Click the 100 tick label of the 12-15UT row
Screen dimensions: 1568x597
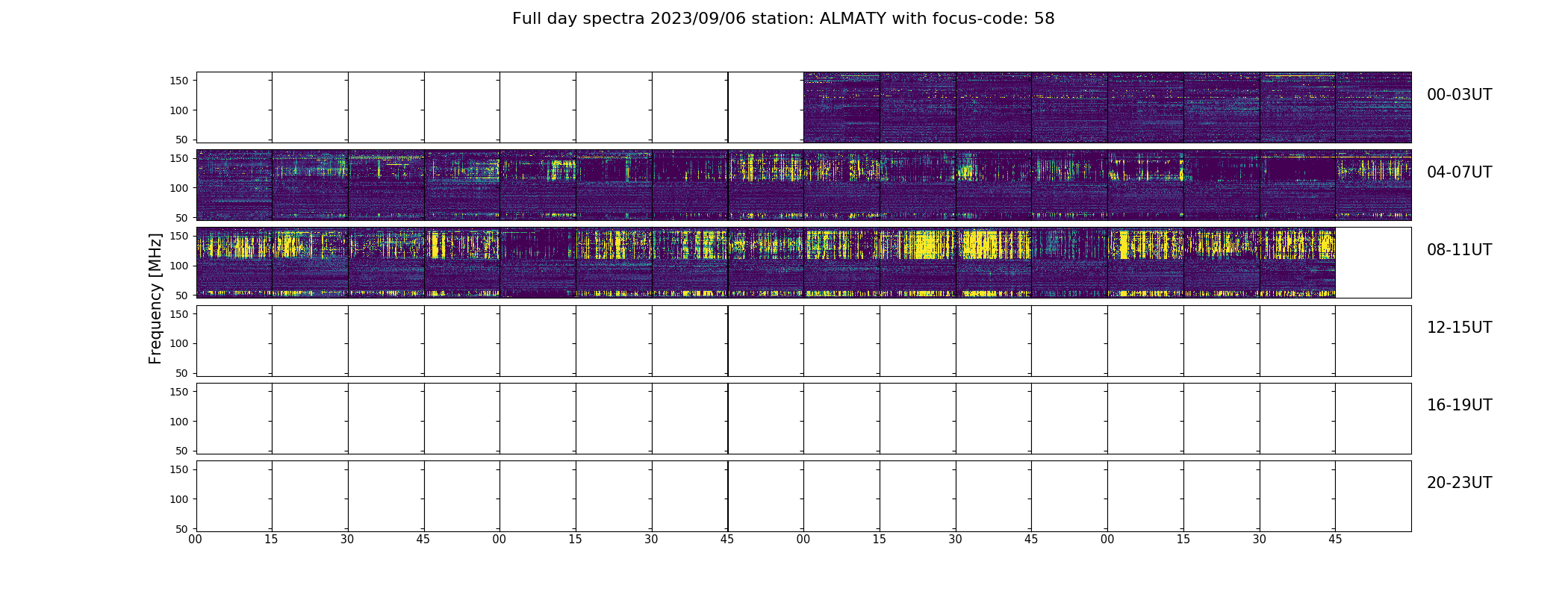179,343
